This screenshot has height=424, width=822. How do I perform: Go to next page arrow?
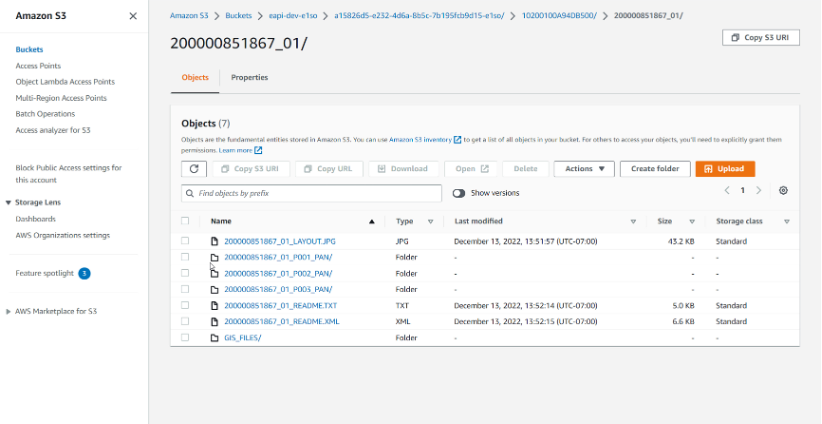tap(759, 190)
